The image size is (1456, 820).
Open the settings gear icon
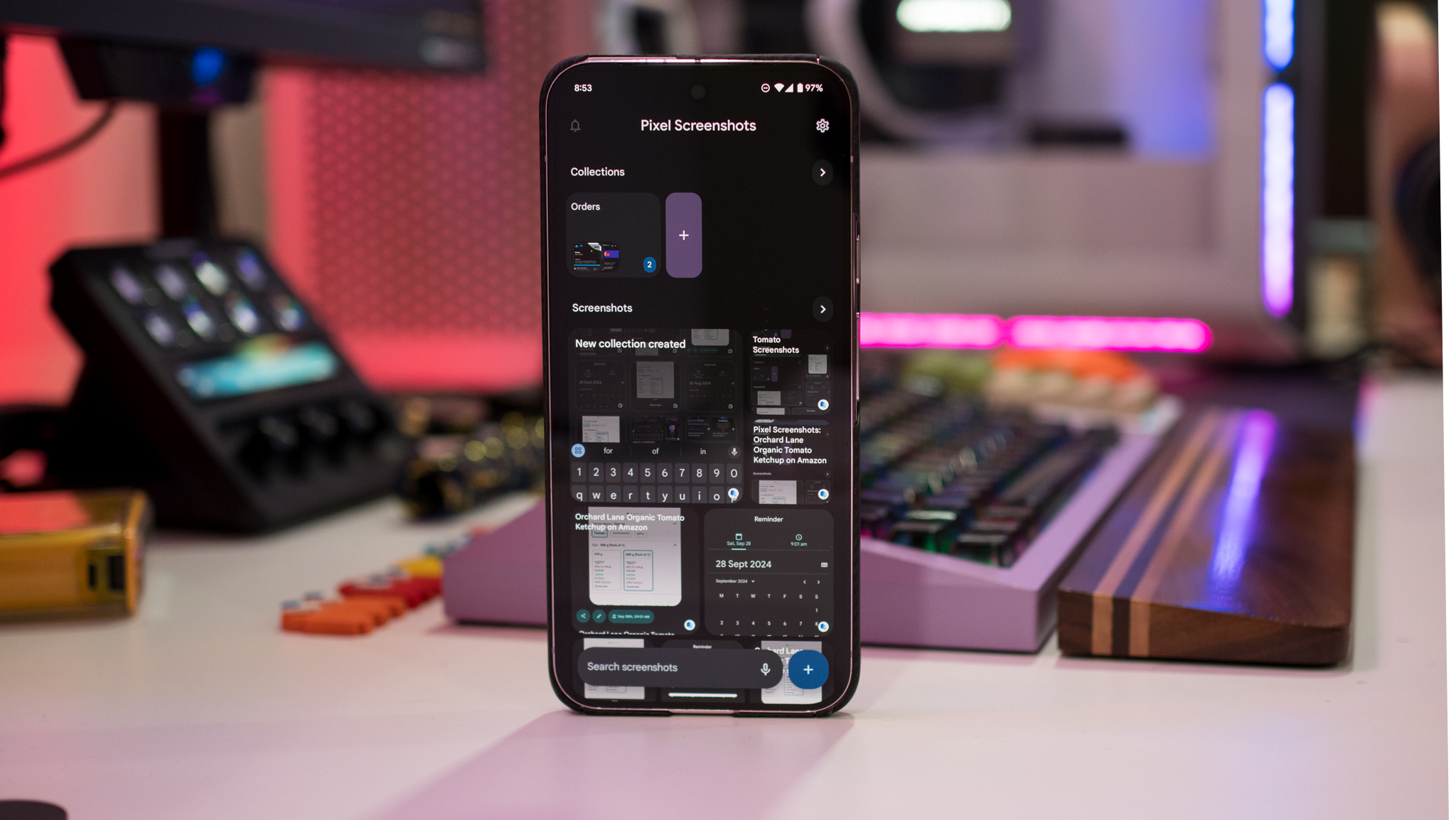click(821, 125)
